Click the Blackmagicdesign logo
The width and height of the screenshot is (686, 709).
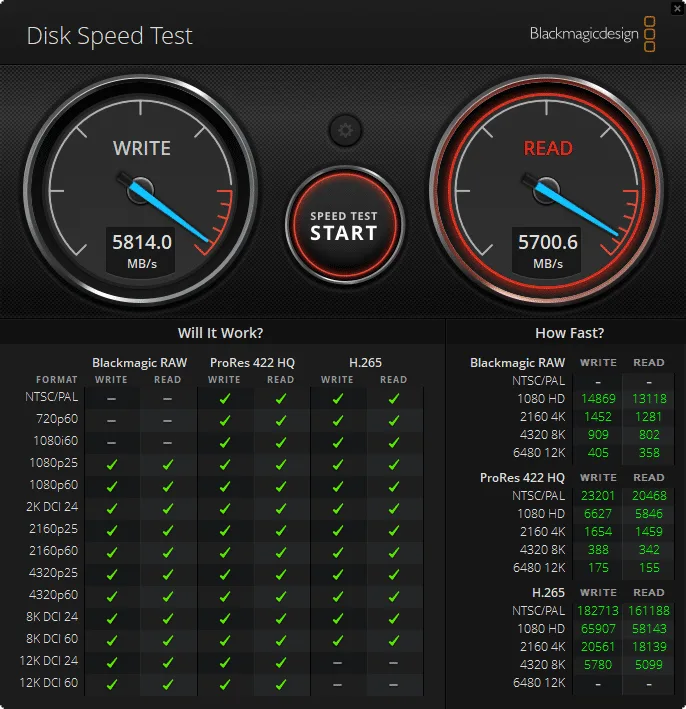tap(592, 34)
